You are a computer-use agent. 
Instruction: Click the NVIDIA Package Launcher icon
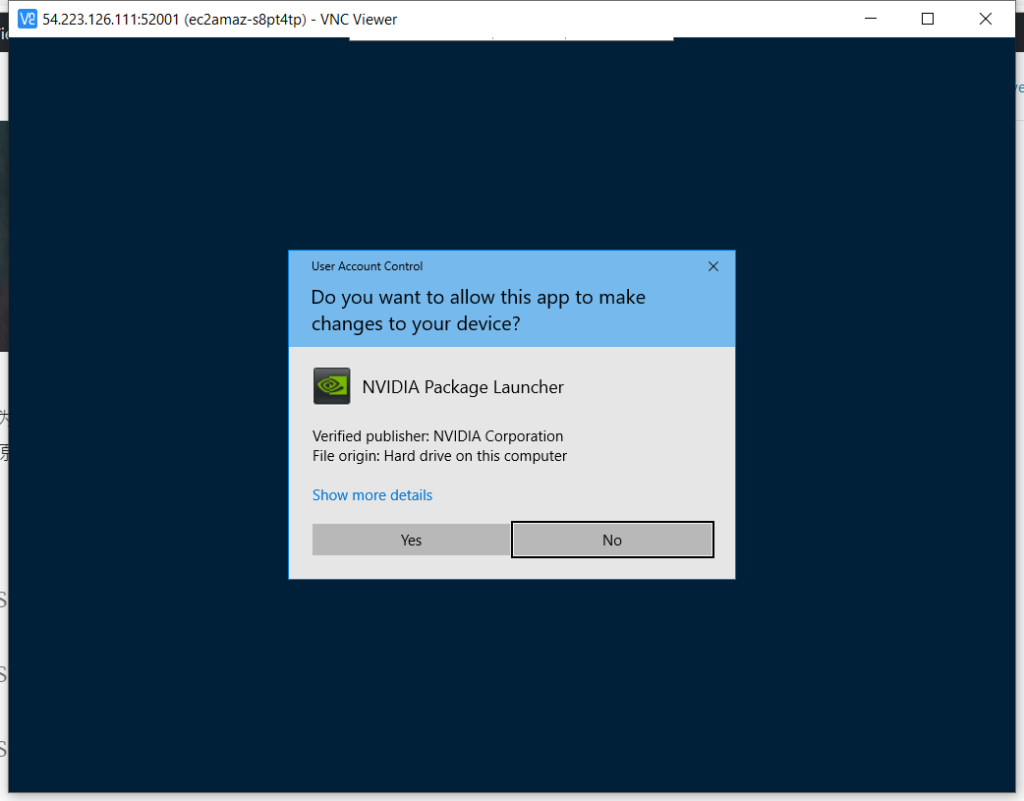click(x=331, y=386)
